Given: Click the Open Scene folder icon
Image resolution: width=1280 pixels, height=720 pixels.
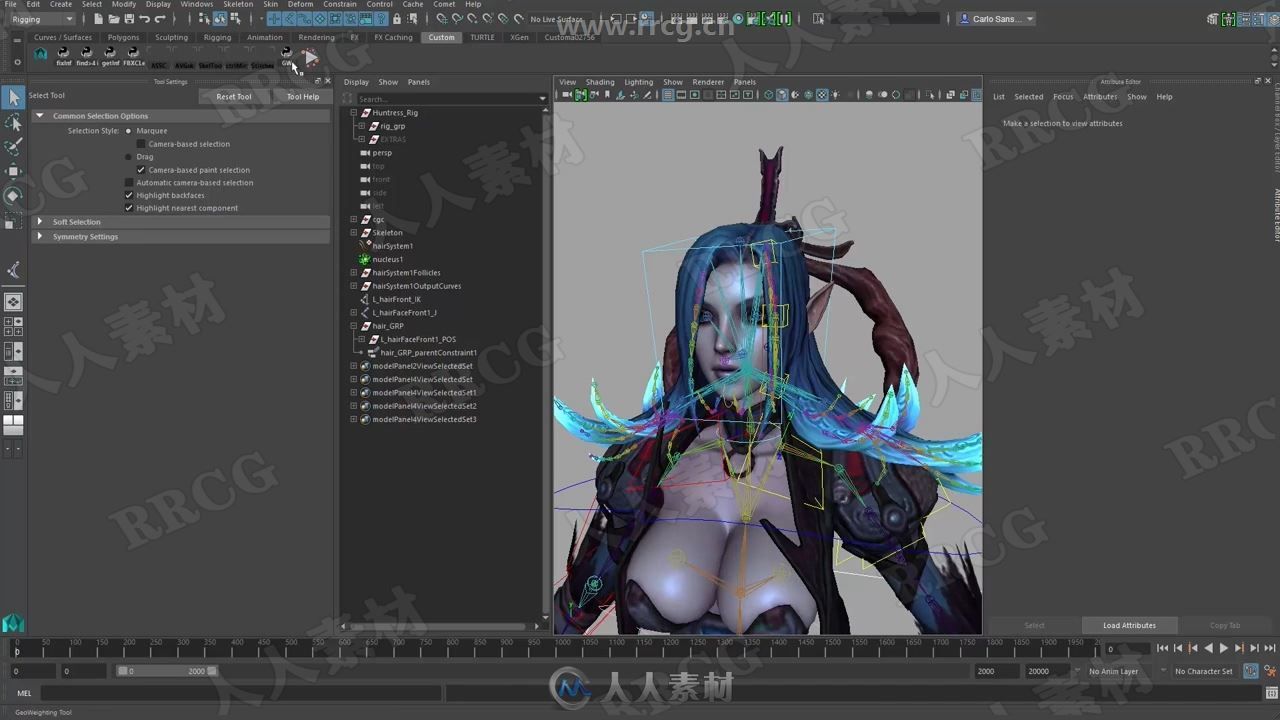Looking at the screenshot, I should pos(115,19).
